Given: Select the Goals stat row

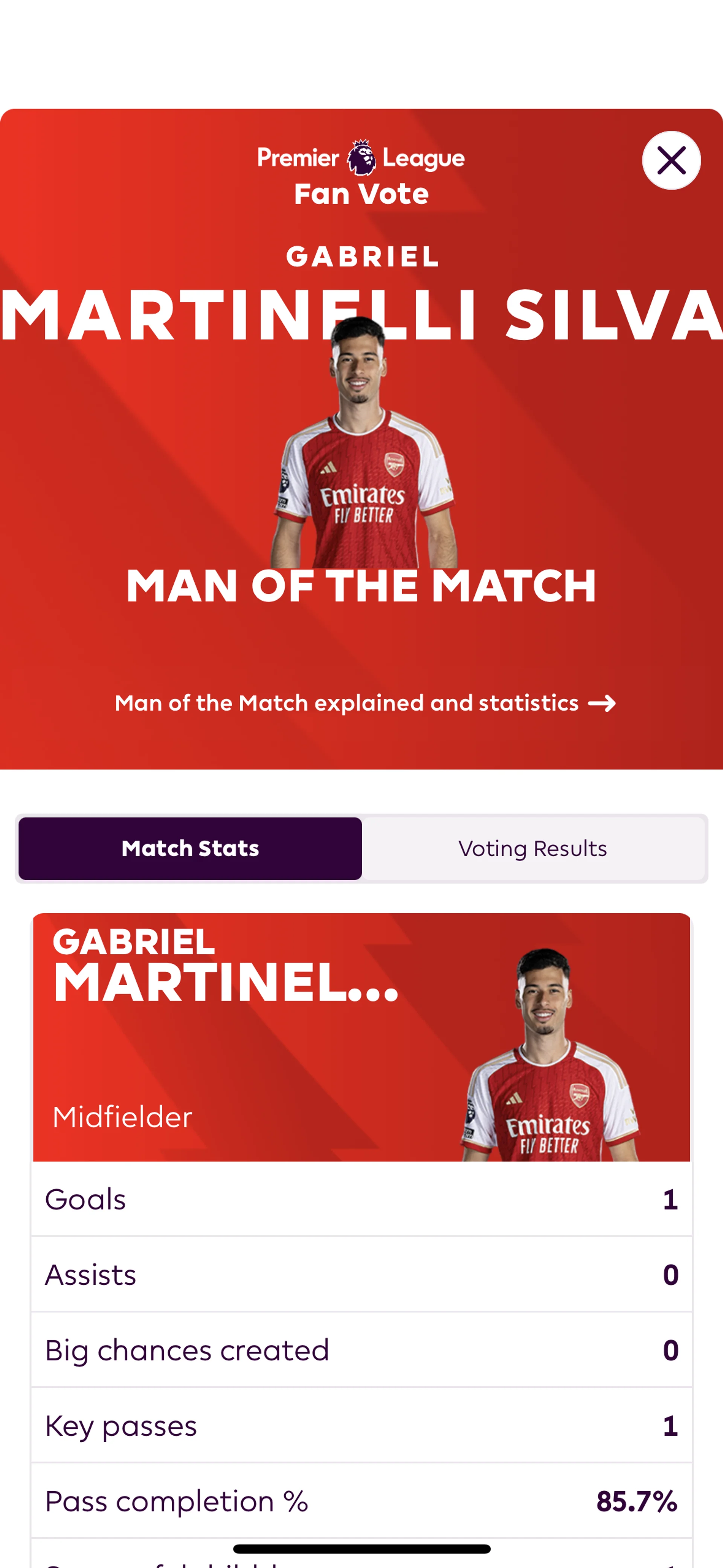Looking at the screenshot, I should coord(361,1199).
